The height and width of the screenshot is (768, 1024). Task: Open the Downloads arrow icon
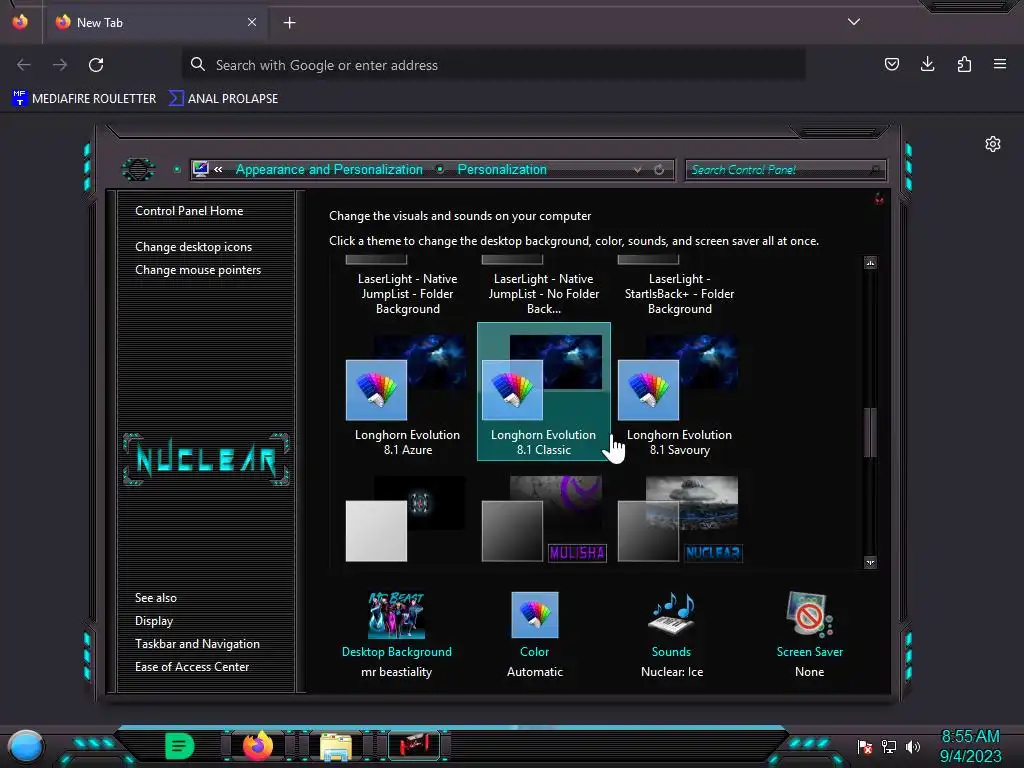coord(927,64)
